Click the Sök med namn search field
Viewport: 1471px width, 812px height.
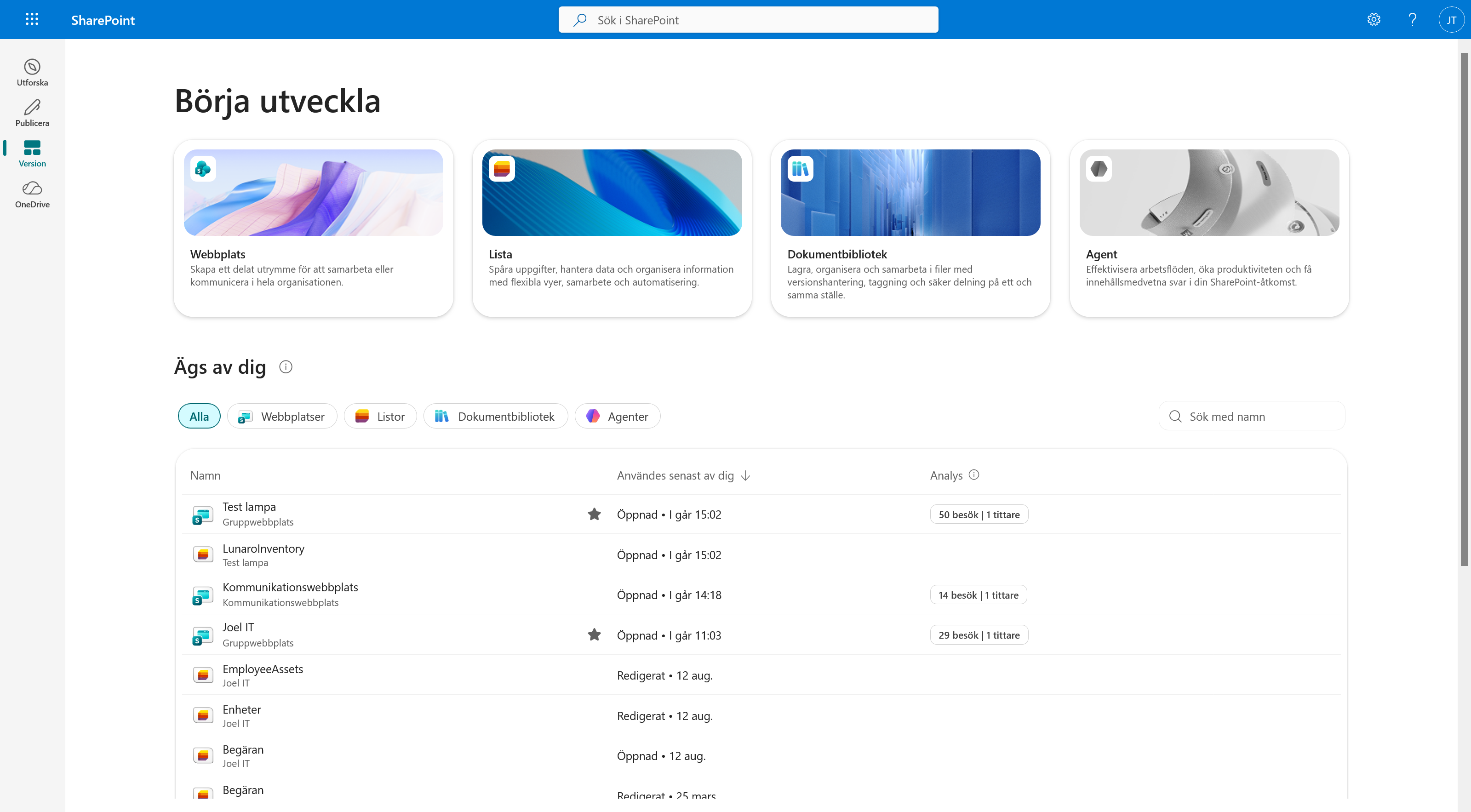[x=1252, y=416]
